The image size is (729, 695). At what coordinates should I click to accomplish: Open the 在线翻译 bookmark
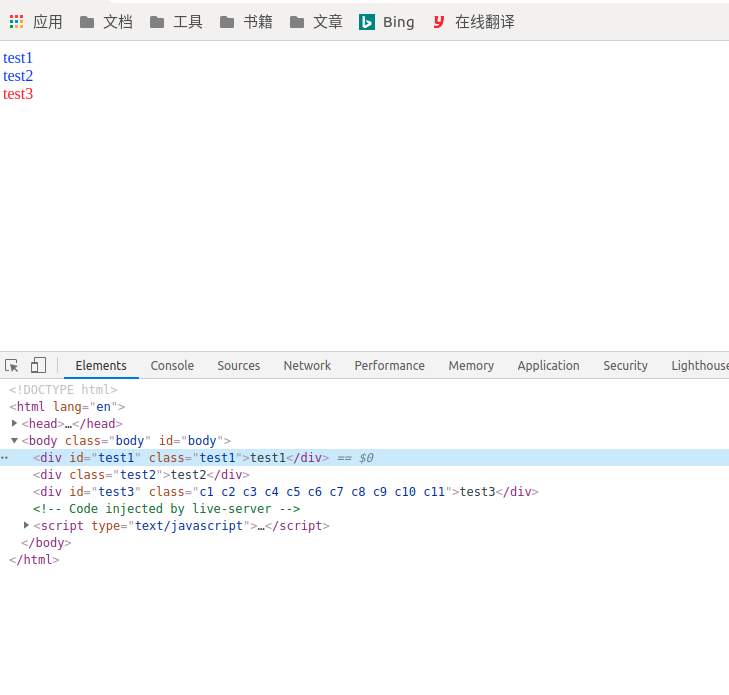click(x=473, y=22)
